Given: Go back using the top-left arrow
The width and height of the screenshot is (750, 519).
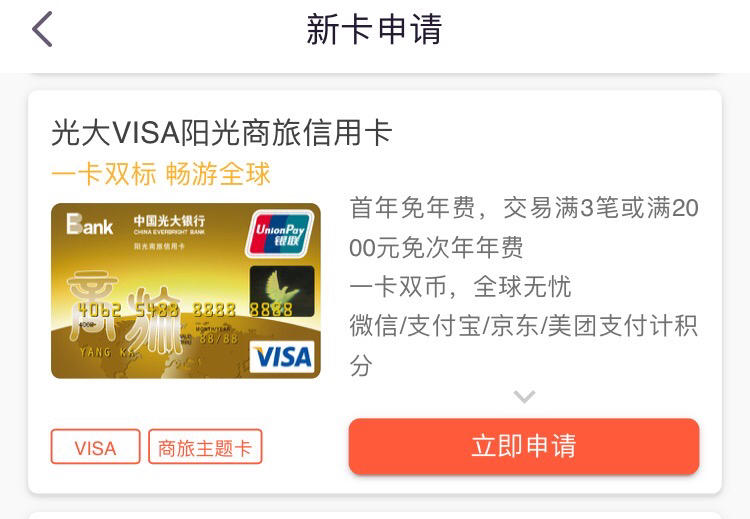Looking at the screenshot, I should pos(42,30).
